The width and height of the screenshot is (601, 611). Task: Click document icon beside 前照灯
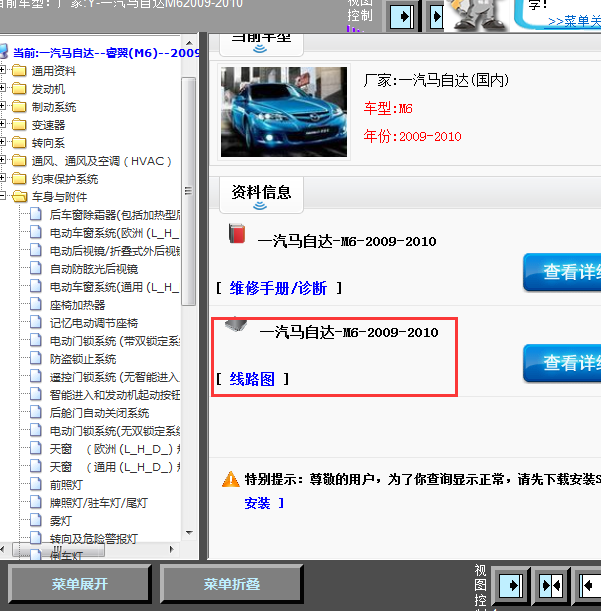36,484
